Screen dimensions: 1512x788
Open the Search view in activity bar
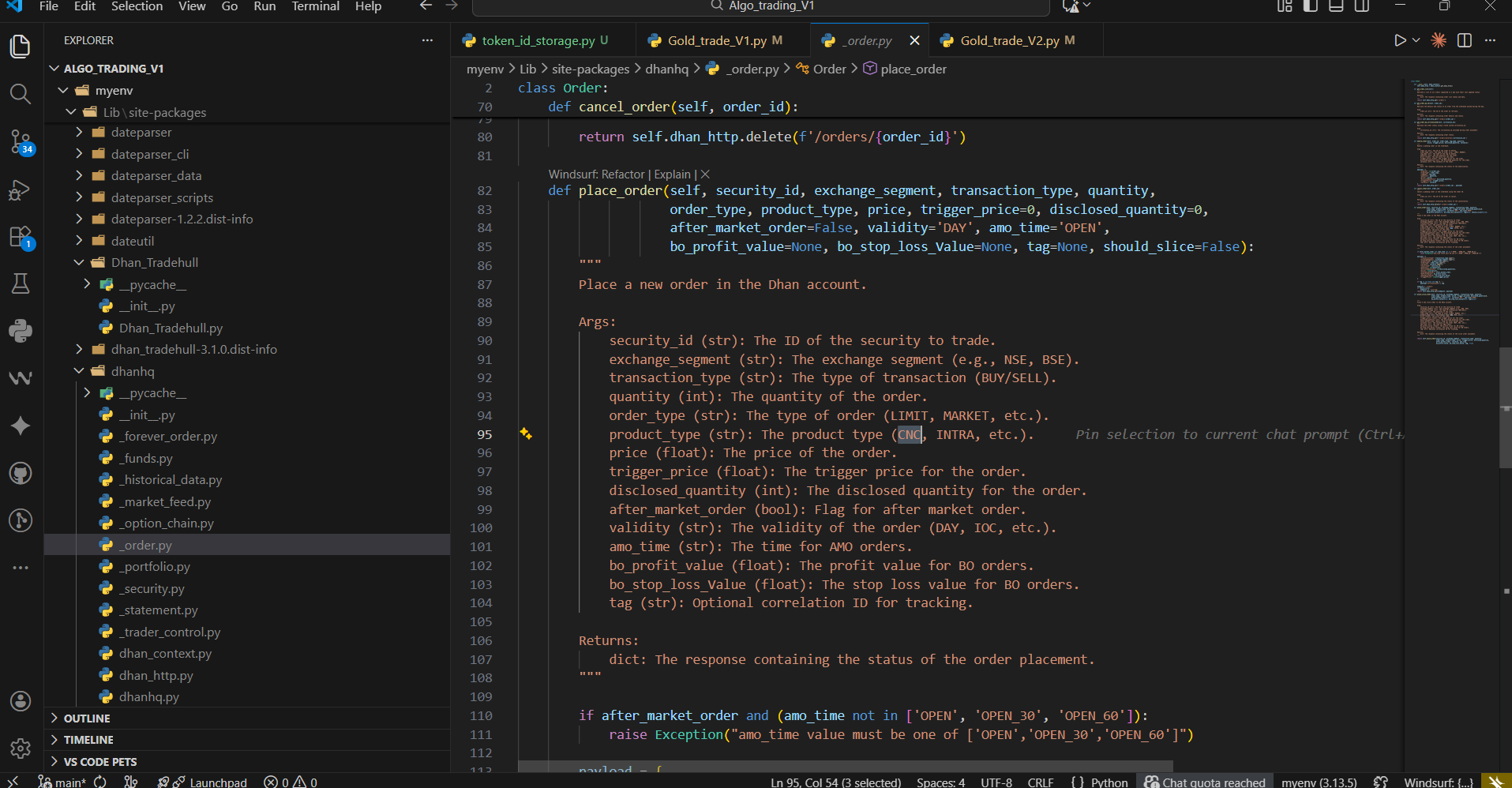point(21,95)
